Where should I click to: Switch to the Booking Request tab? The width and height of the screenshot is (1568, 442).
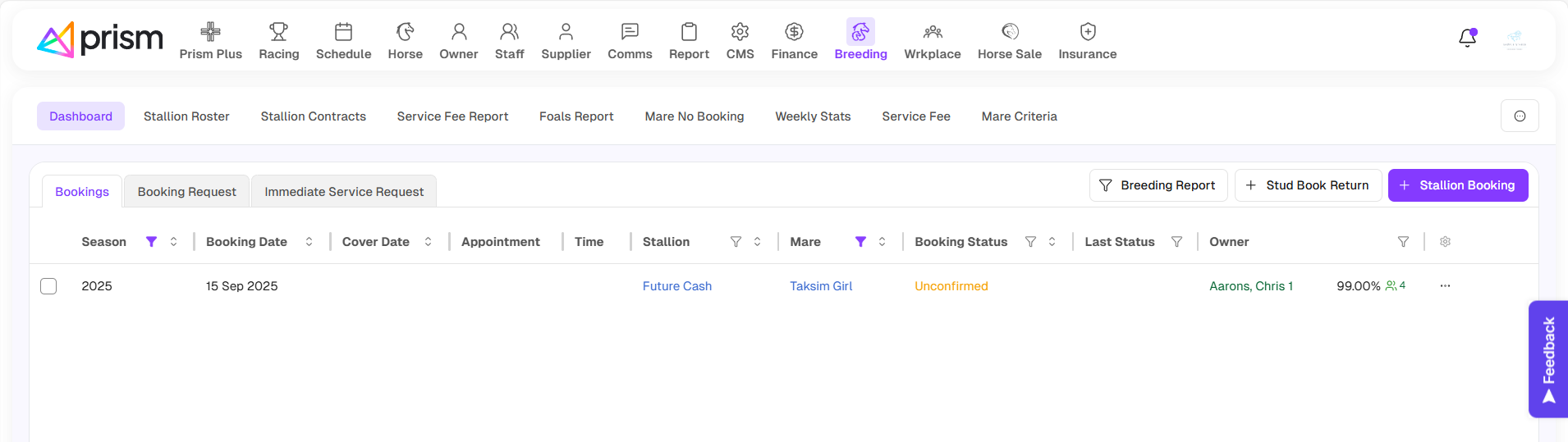[186, 192]
